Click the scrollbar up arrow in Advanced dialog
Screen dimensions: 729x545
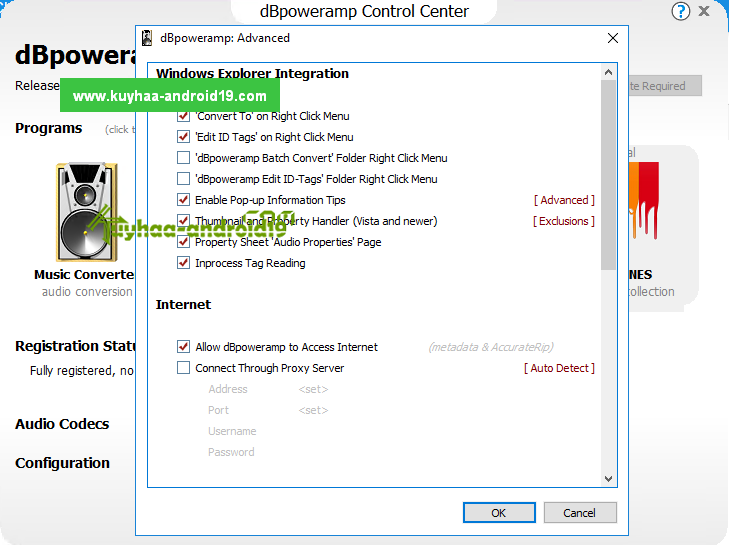click(608, 72)
